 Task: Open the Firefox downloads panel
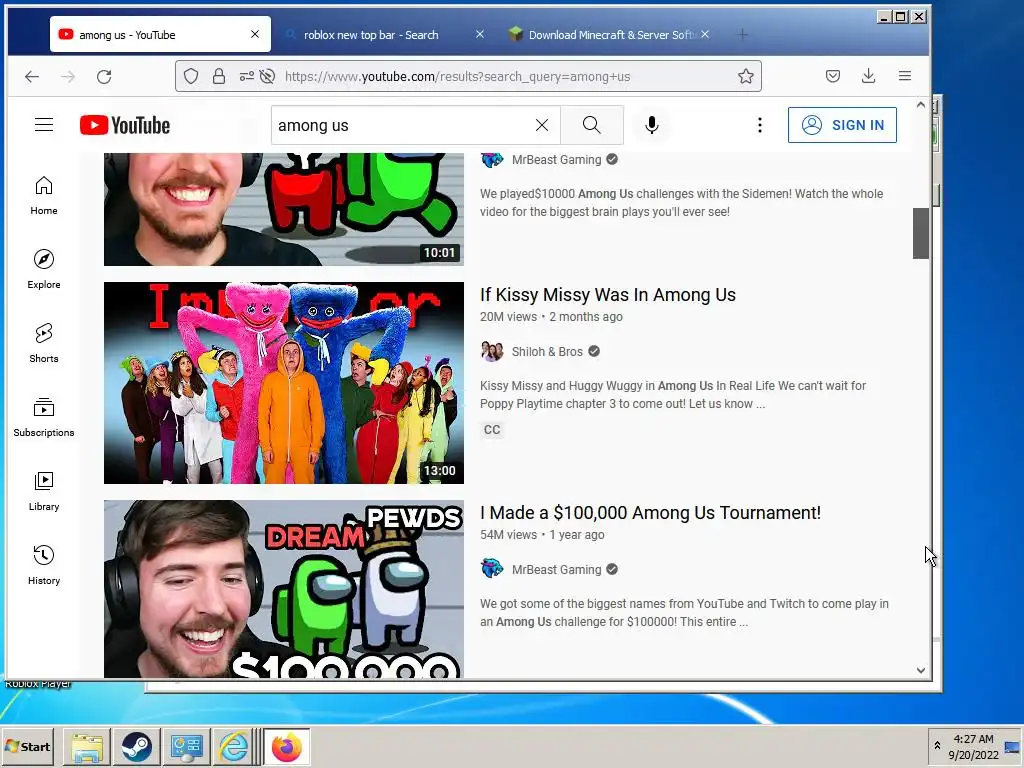(868, 76)
